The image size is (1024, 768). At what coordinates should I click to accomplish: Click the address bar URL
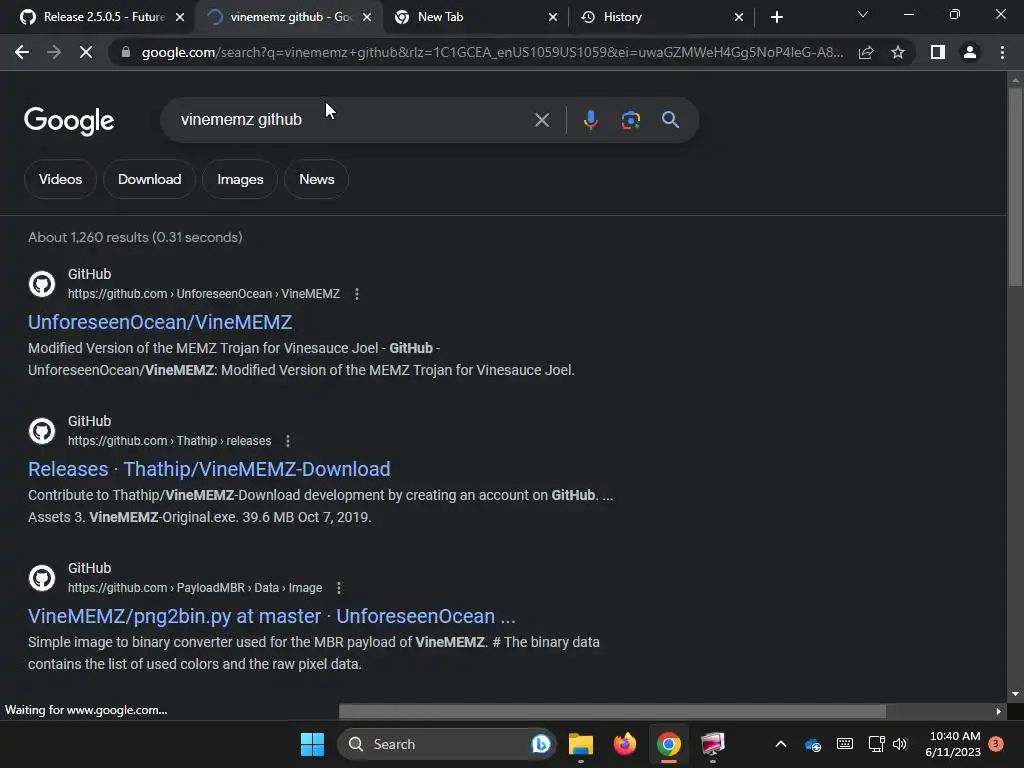point(492,52)
